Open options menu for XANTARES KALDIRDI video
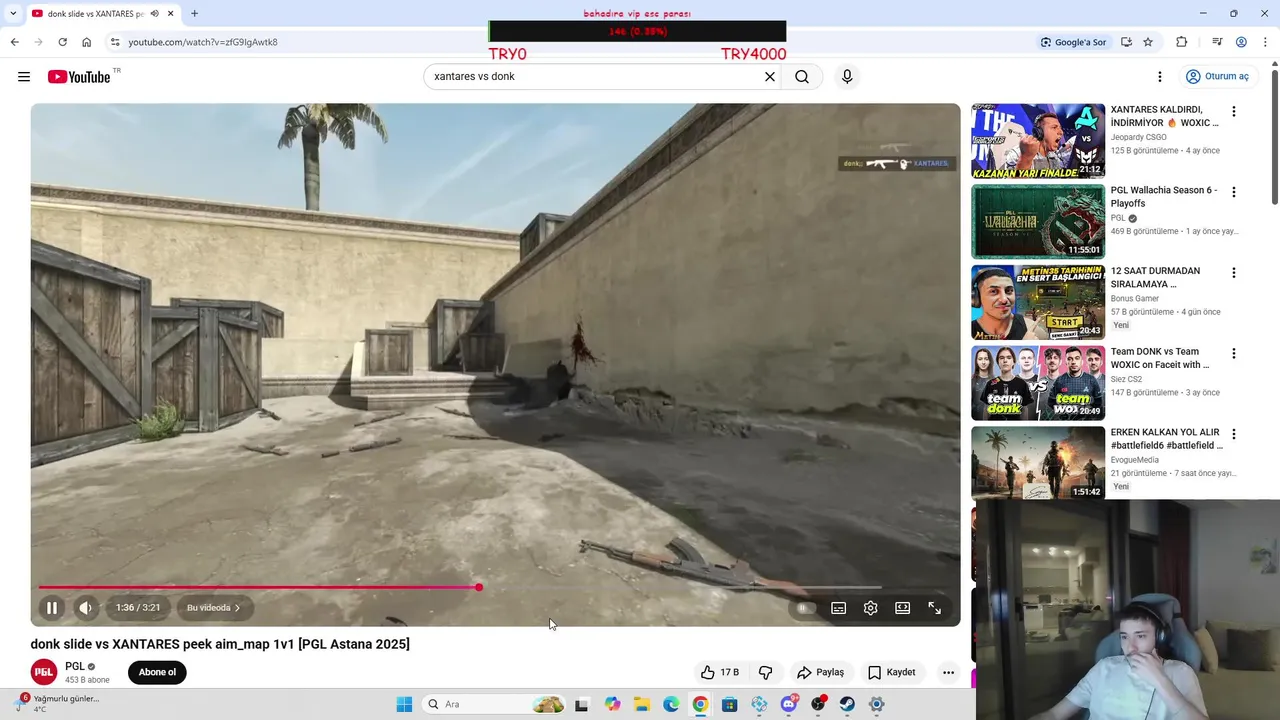 (1234, 112)
